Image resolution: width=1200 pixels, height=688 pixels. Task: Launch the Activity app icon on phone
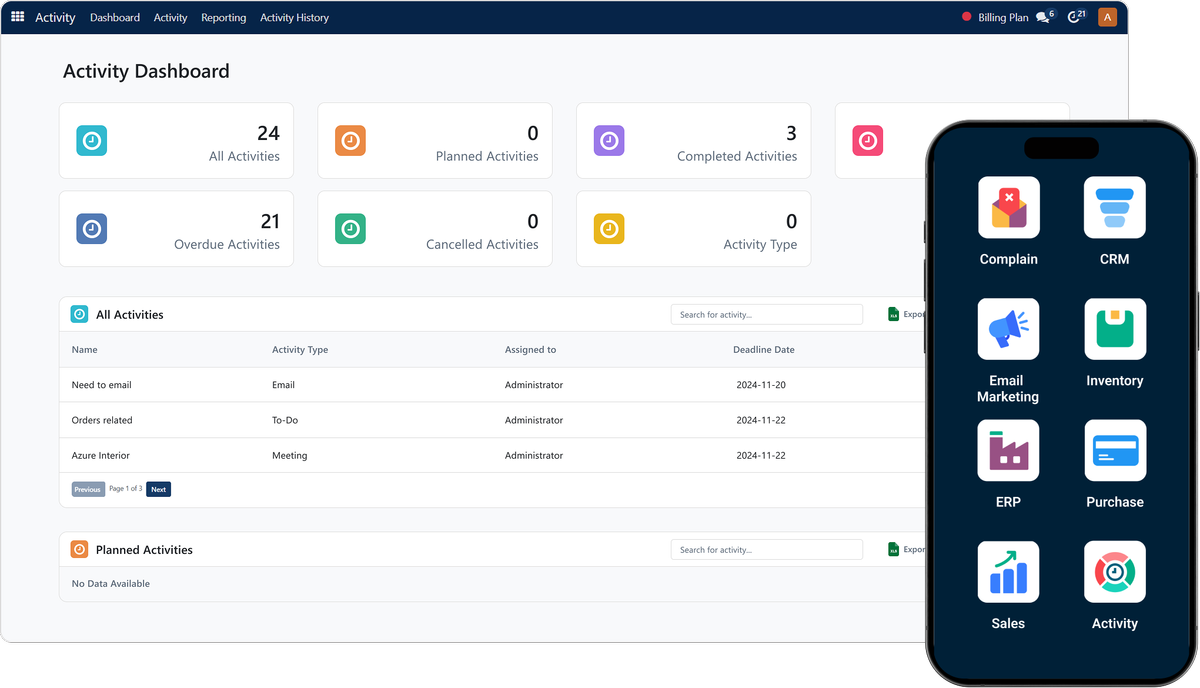coord(1114,572)
